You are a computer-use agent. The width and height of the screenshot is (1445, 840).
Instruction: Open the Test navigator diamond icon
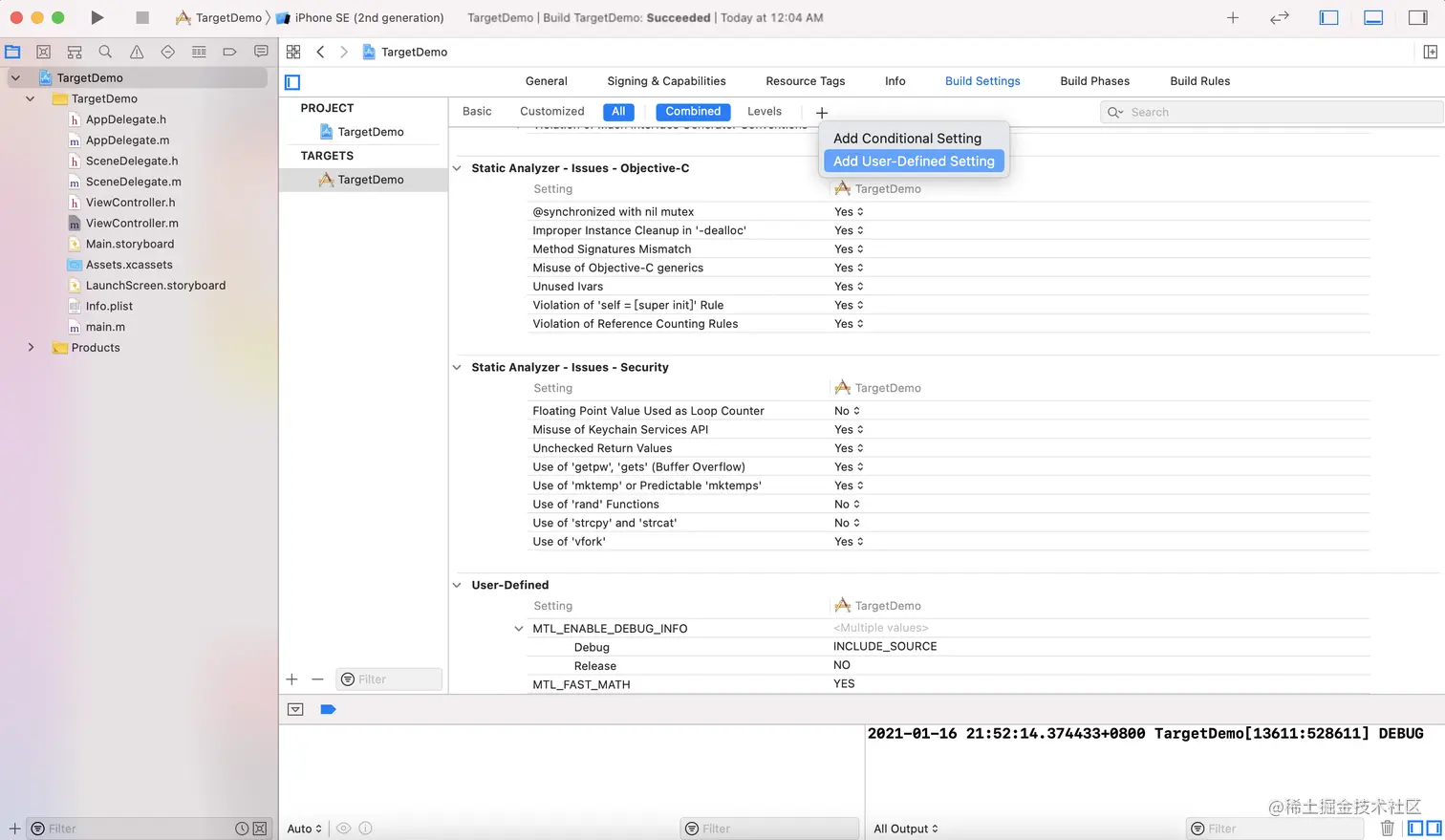click(x=167, y=52)
